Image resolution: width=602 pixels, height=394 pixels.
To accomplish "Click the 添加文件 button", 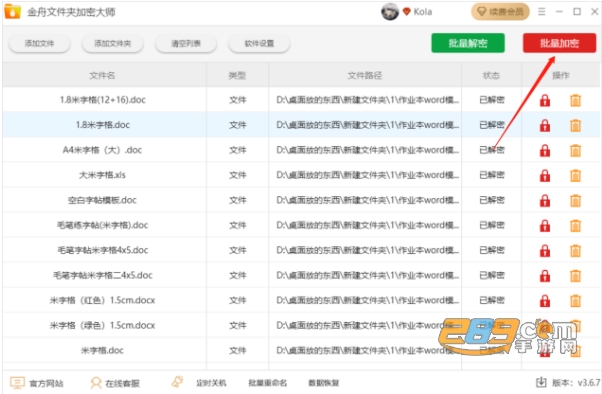I will [x=39, y=43].
